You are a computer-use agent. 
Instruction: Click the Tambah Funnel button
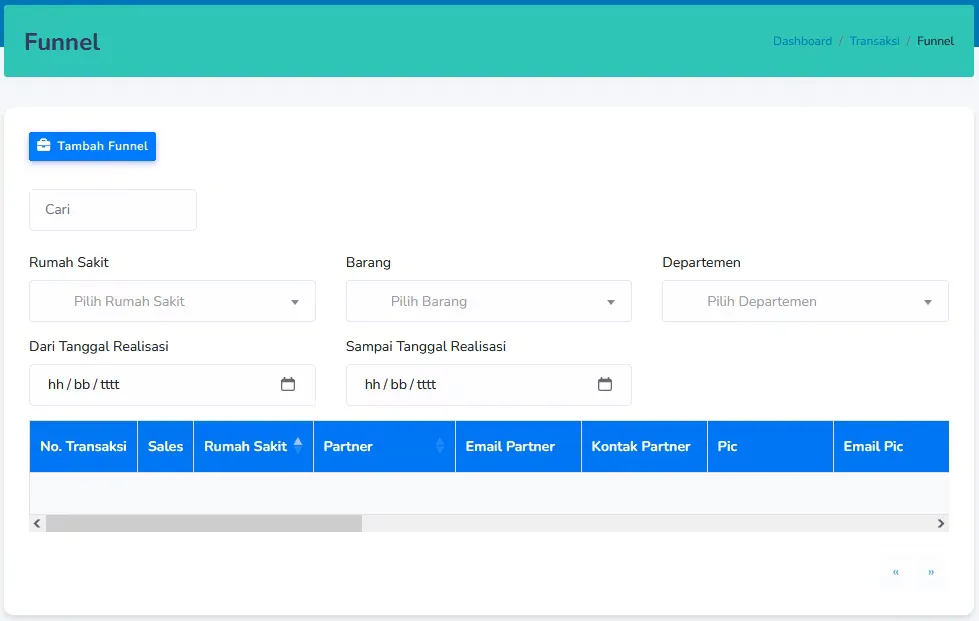click(x=92, y=146)
